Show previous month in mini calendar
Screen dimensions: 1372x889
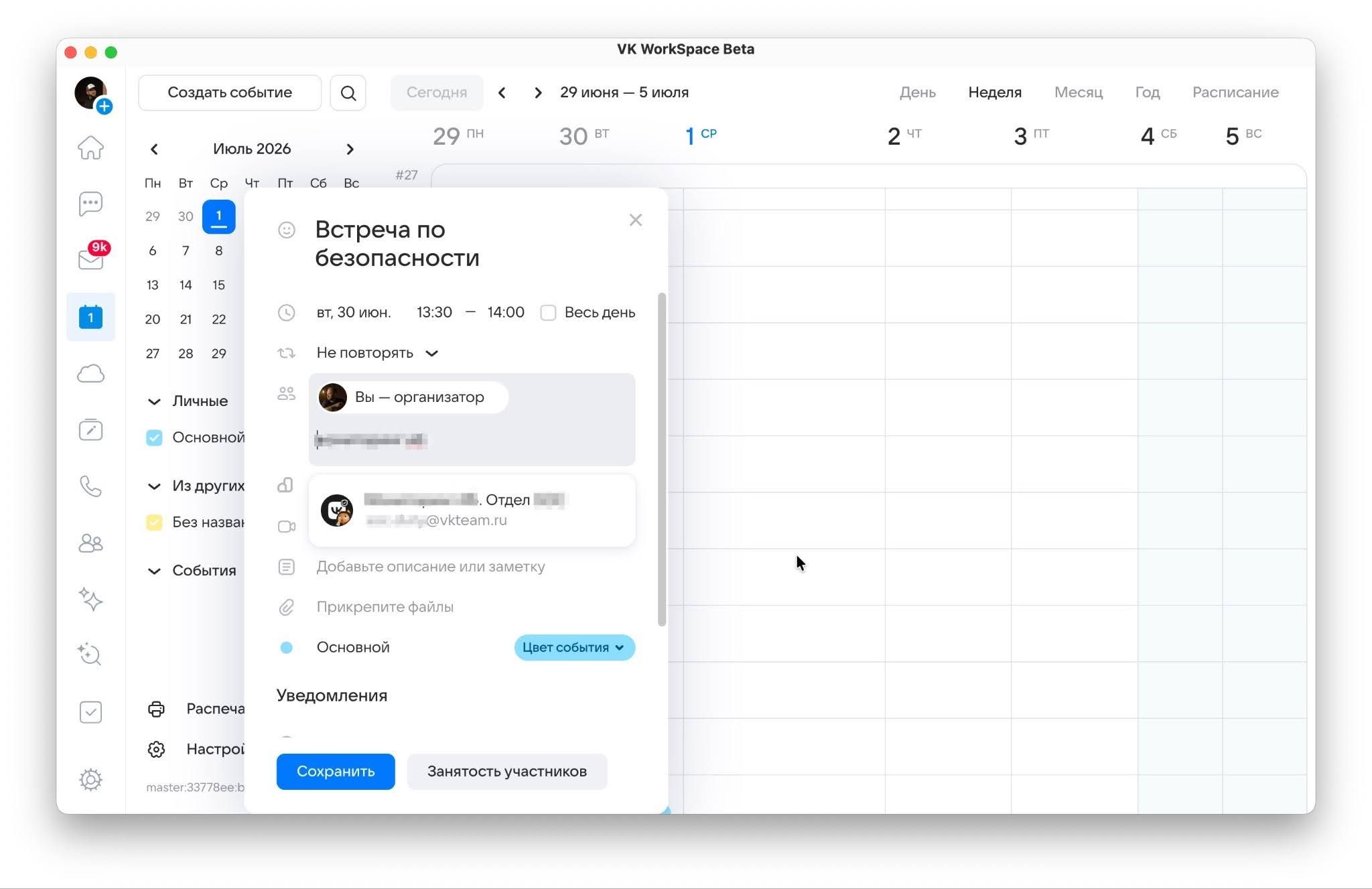pos(154,149)
